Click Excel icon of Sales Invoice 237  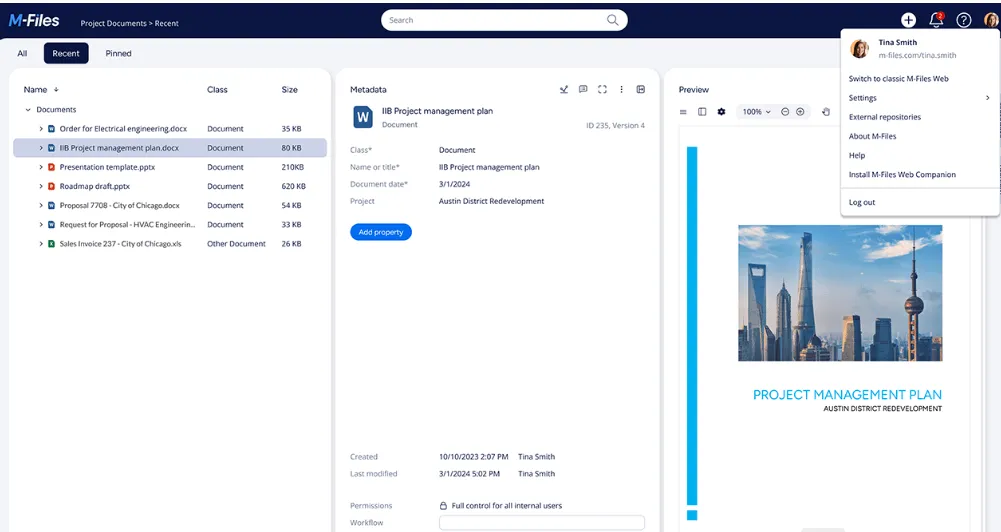pyautogui.click(x=51, y=243)
